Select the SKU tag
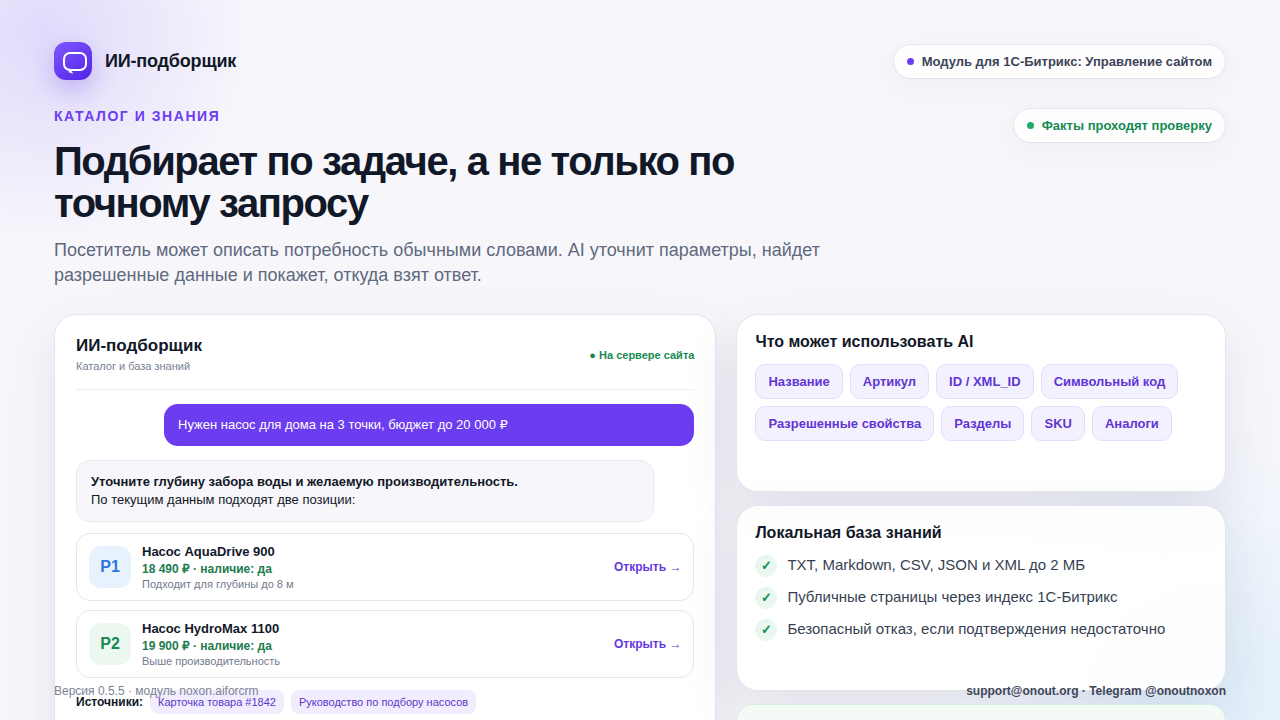 click(x=1058, y=424)
